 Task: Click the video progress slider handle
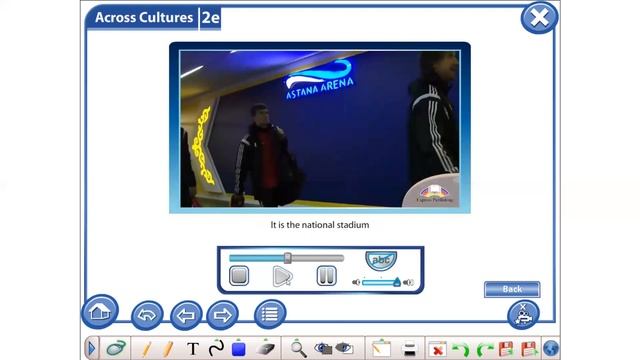(287, 258)
